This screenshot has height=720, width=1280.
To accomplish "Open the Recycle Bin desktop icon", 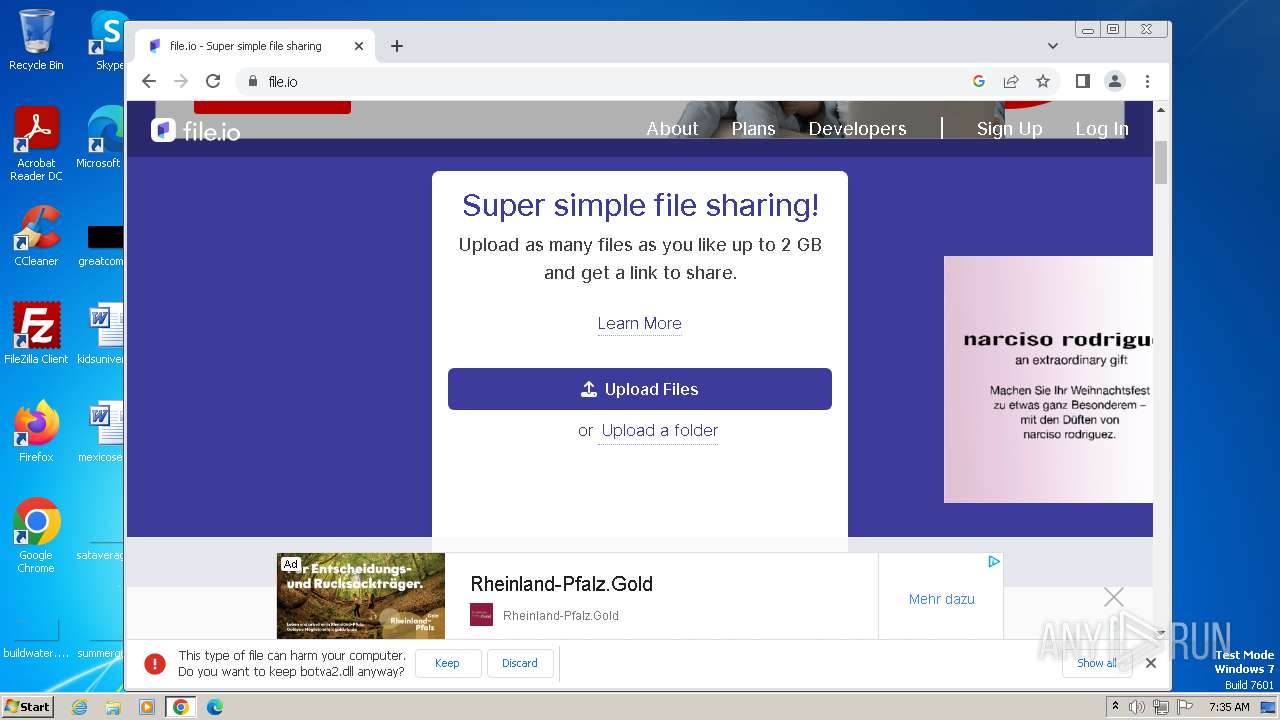I will (x=36, y=41).
